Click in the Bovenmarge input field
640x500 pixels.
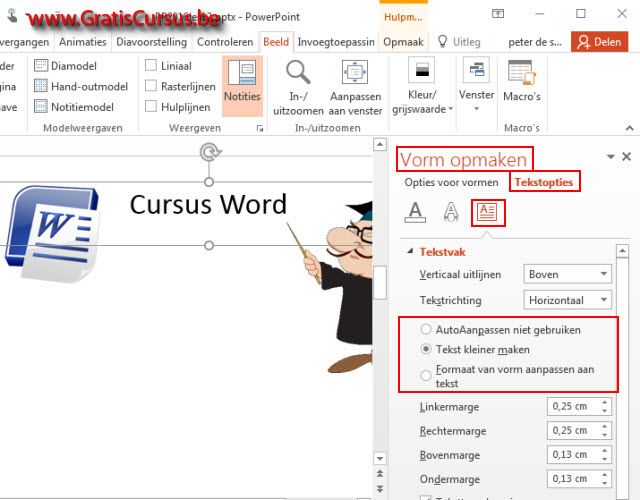pos(573,454)
